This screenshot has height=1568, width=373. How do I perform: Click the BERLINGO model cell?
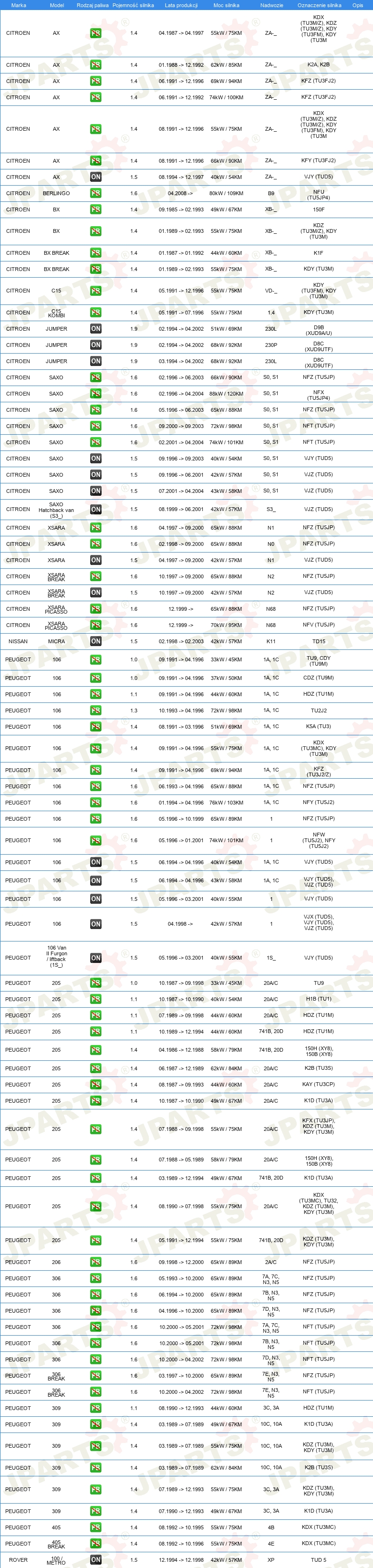pyautogui.click(x=56, y=194)
